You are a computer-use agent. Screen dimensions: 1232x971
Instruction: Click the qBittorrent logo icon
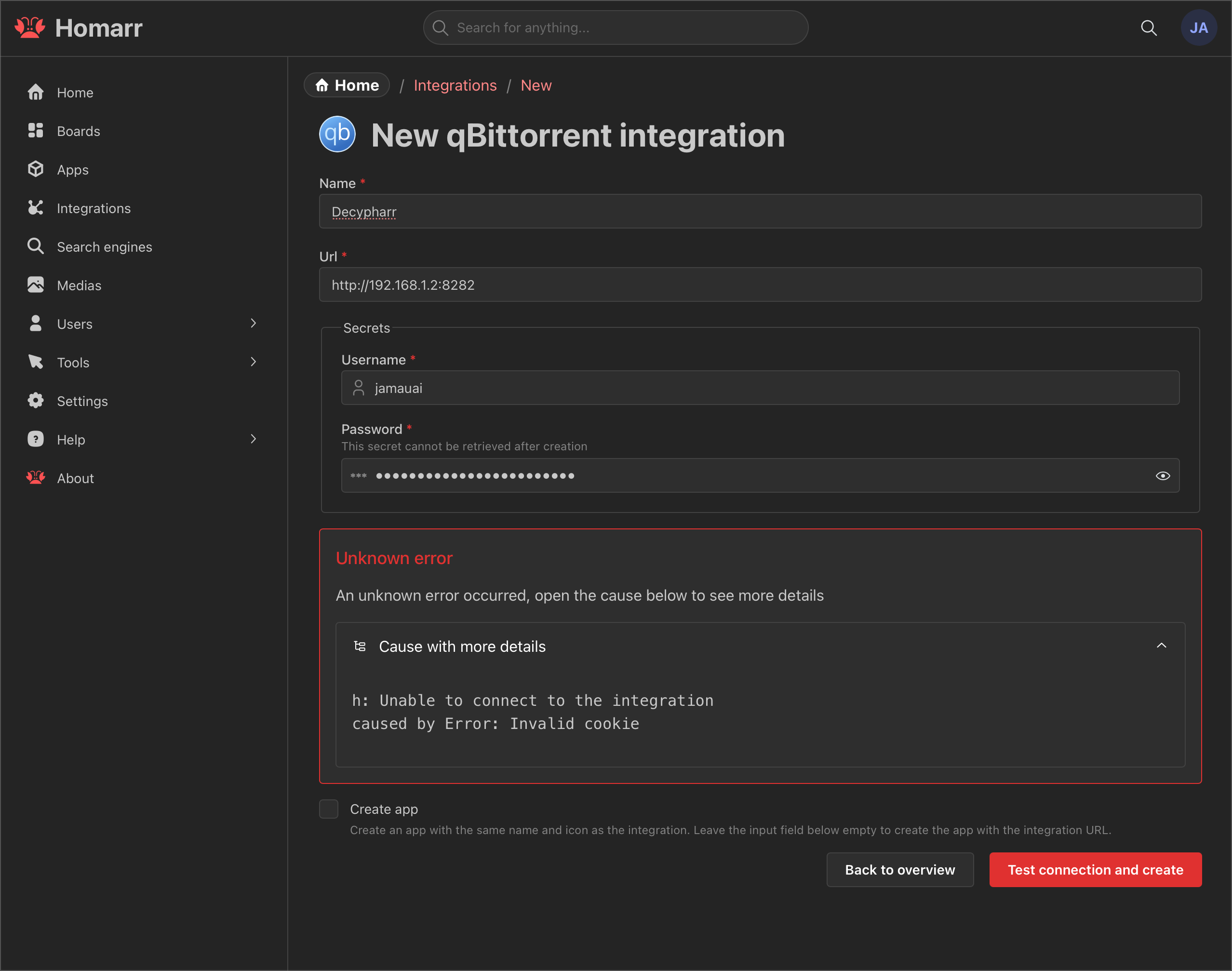[337, 135]
